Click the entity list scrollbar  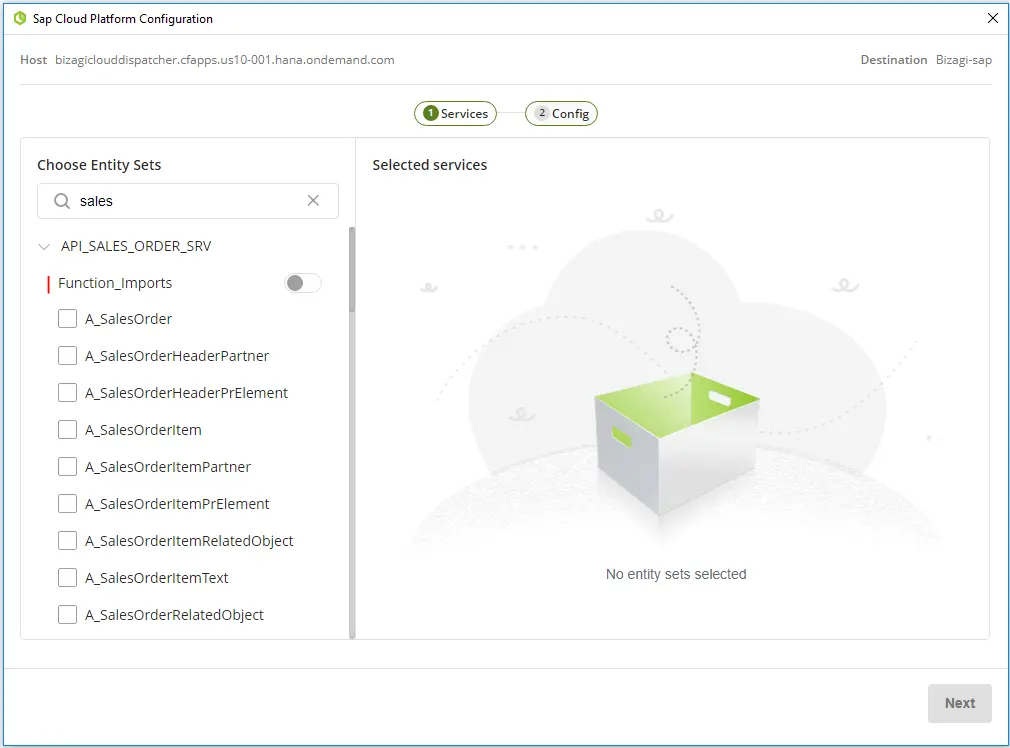click(352, 269)
